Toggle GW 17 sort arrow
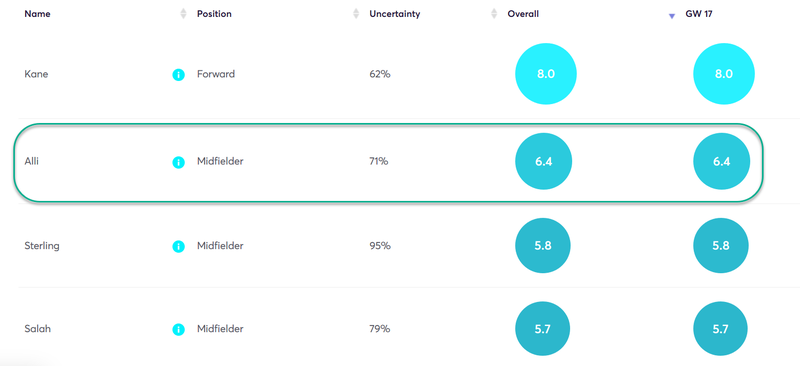The width and height of the screenshot is (800, 366). [x=672, y=16]
